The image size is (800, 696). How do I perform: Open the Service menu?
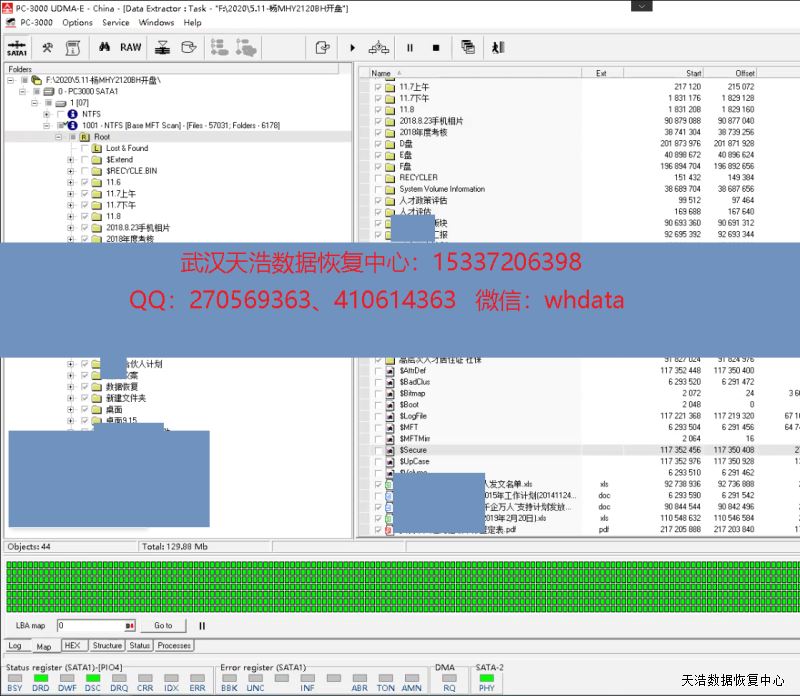[x=116, y=22]
